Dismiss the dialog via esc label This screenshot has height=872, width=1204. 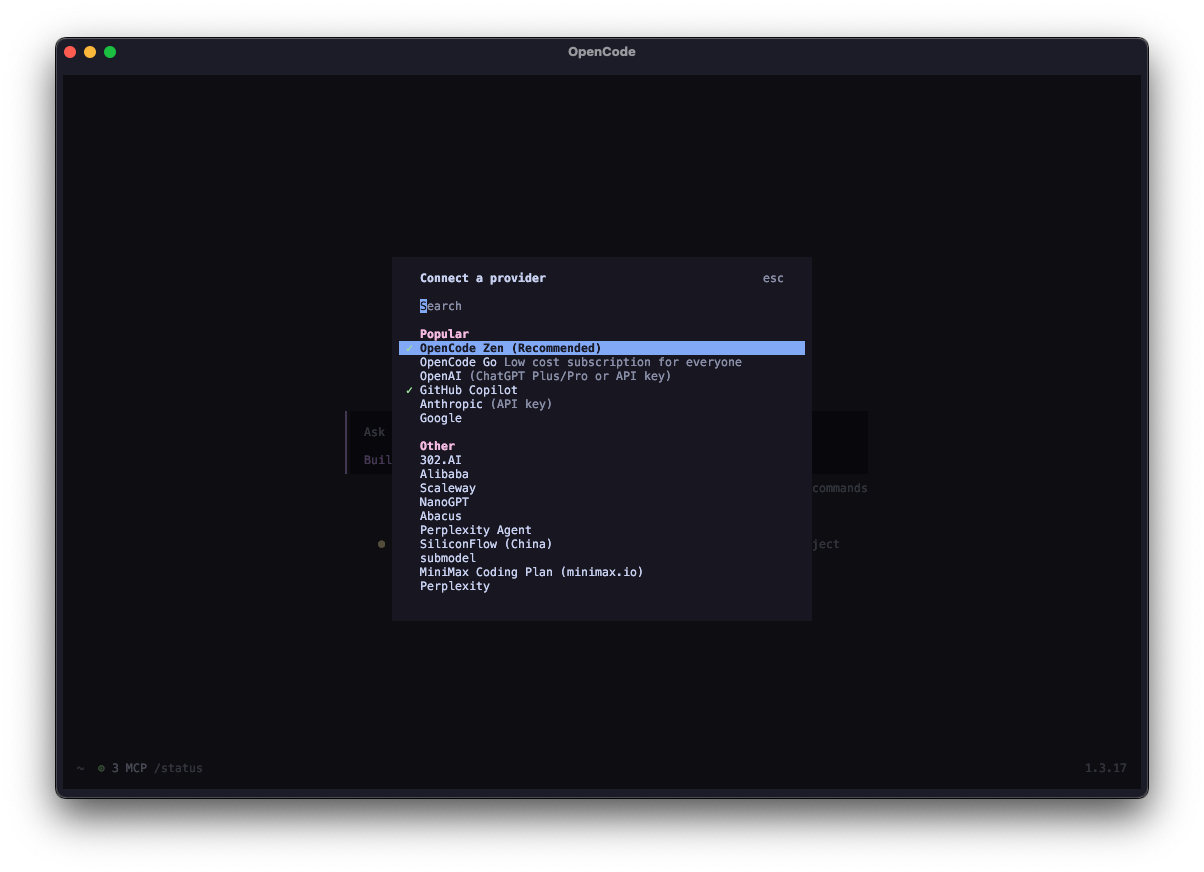(x=773, y=278)
